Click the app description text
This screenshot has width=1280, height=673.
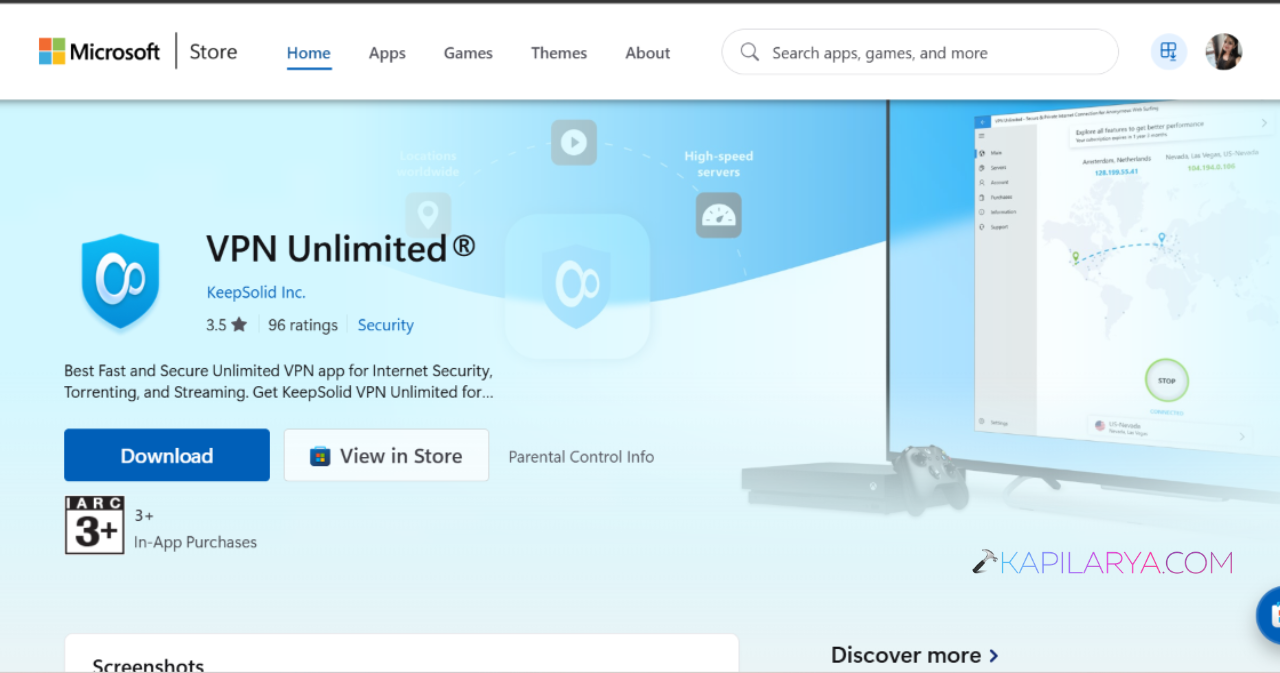point(279,381)
